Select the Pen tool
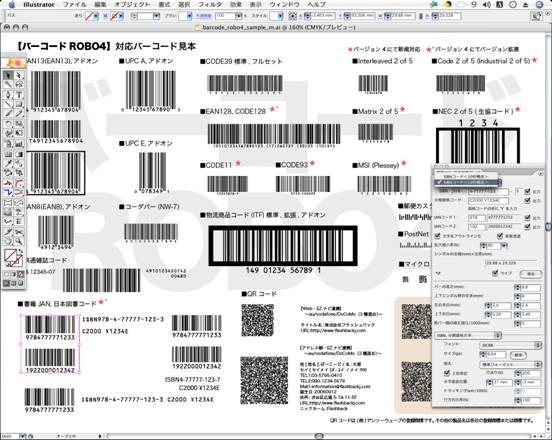This screenshot has width=552, height=440. coord(8,95)
